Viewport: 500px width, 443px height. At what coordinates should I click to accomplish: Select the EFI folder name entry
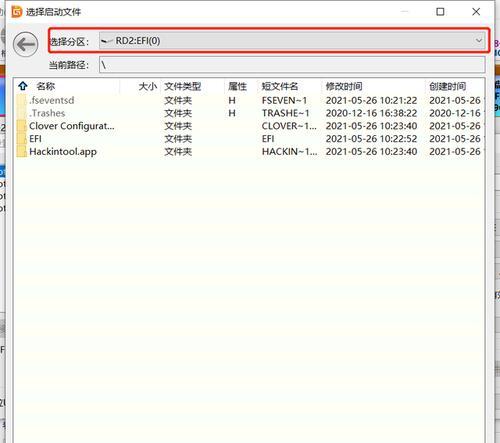click(35, 139)
